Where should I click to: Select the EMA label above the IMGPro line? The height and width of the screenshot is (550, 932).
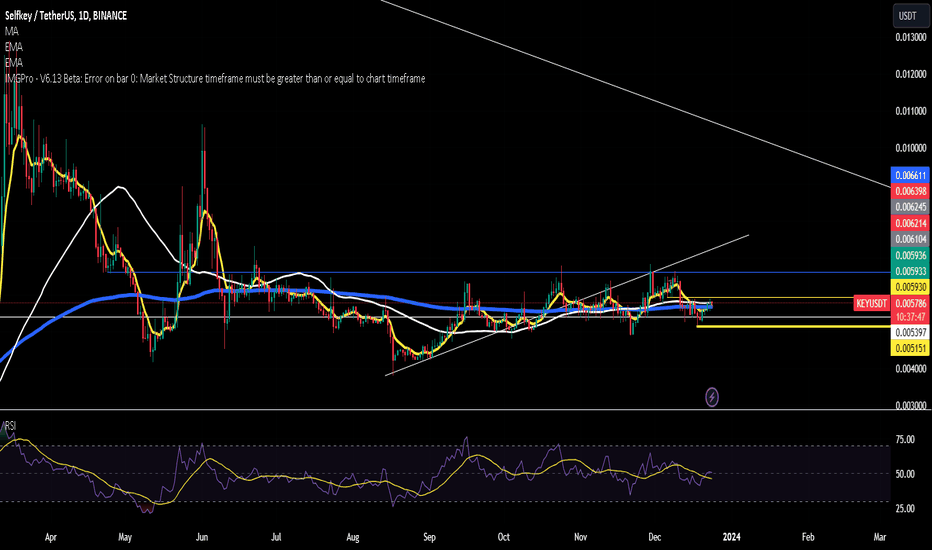pyautogui.click(x=14, y=62)
